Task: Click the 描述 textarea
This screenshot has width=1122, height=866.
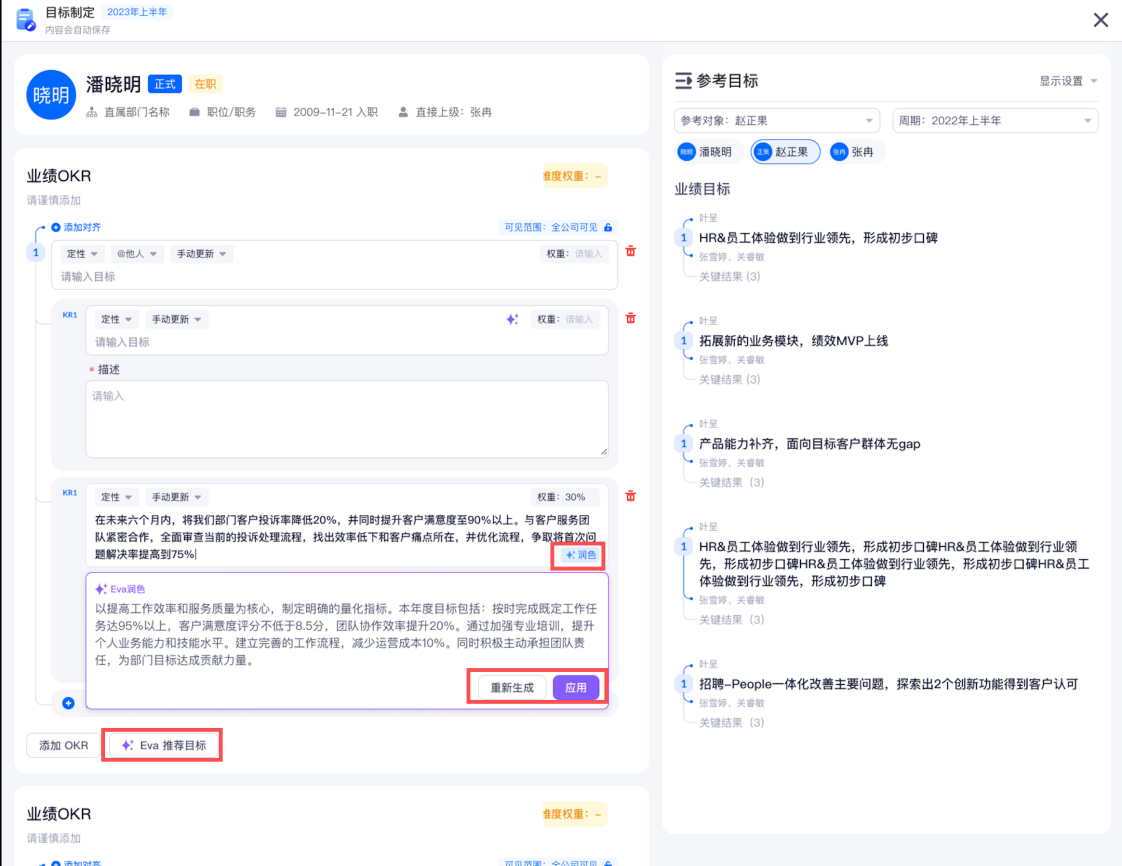Action: [347, 419]
